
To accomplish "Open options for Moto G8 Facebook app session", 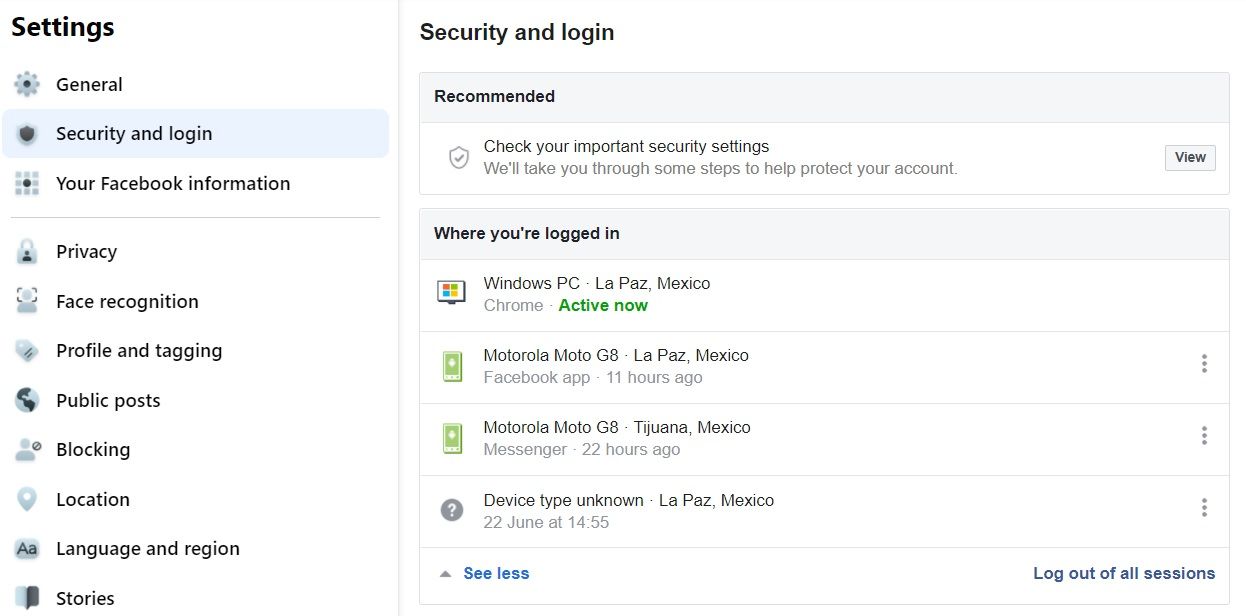I will [1204, 364].
